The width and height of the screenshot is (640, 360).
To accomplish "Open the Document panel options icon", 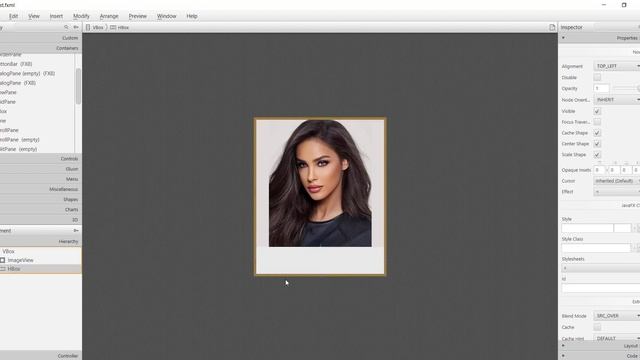I will 76,231.
